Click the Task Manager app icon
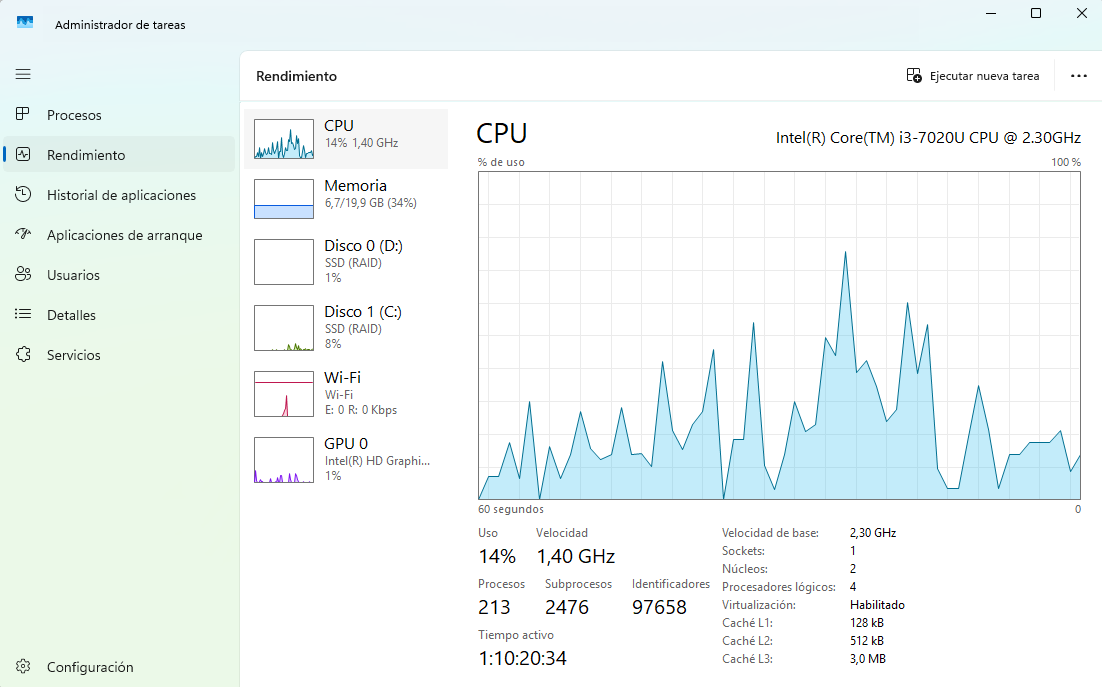The width and height of the screenshot is (1102, 687). pos(25,23)
